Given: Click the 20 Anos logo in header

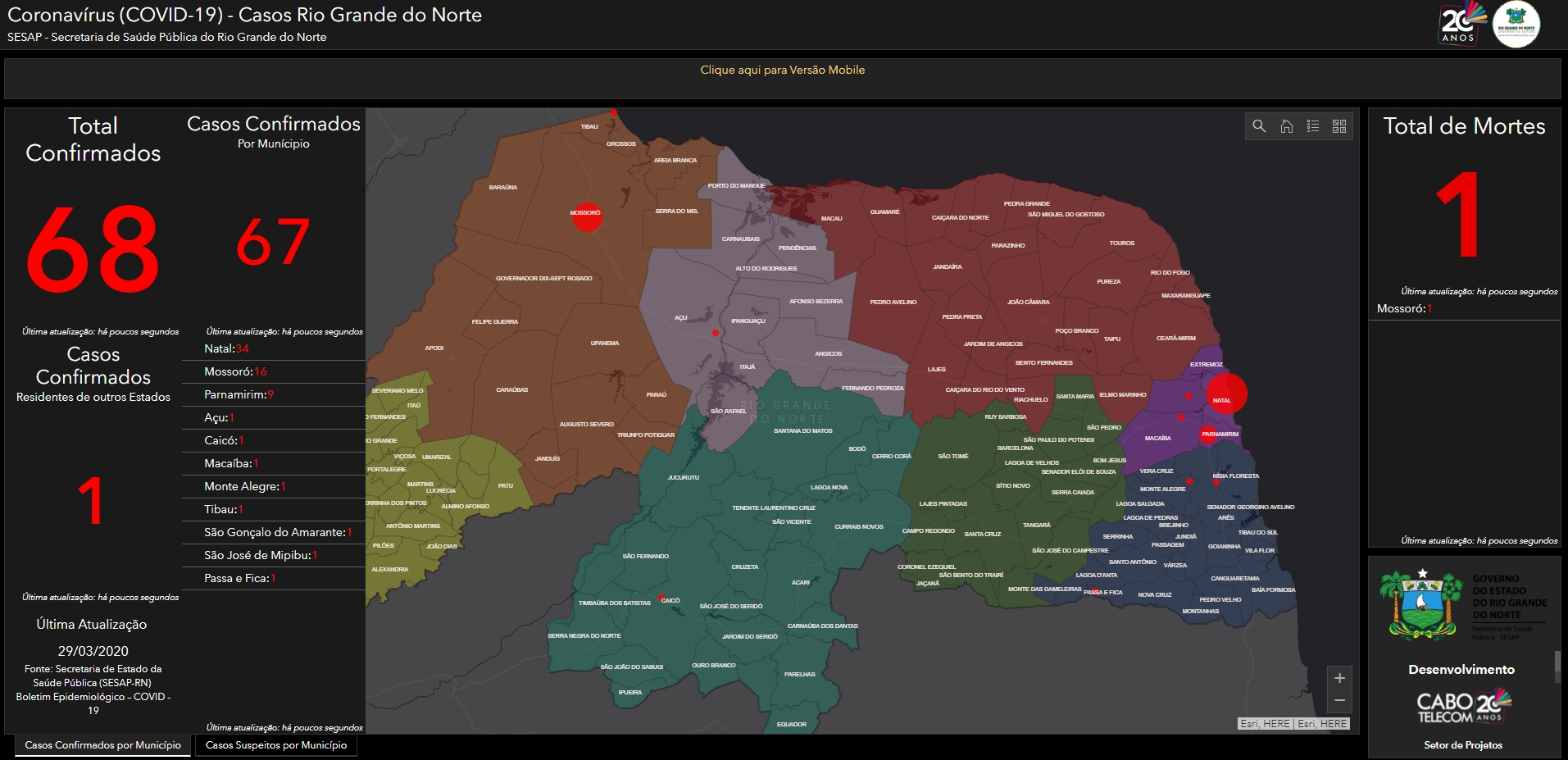Looking at the screenshot, I should [x=1462, y=23].
